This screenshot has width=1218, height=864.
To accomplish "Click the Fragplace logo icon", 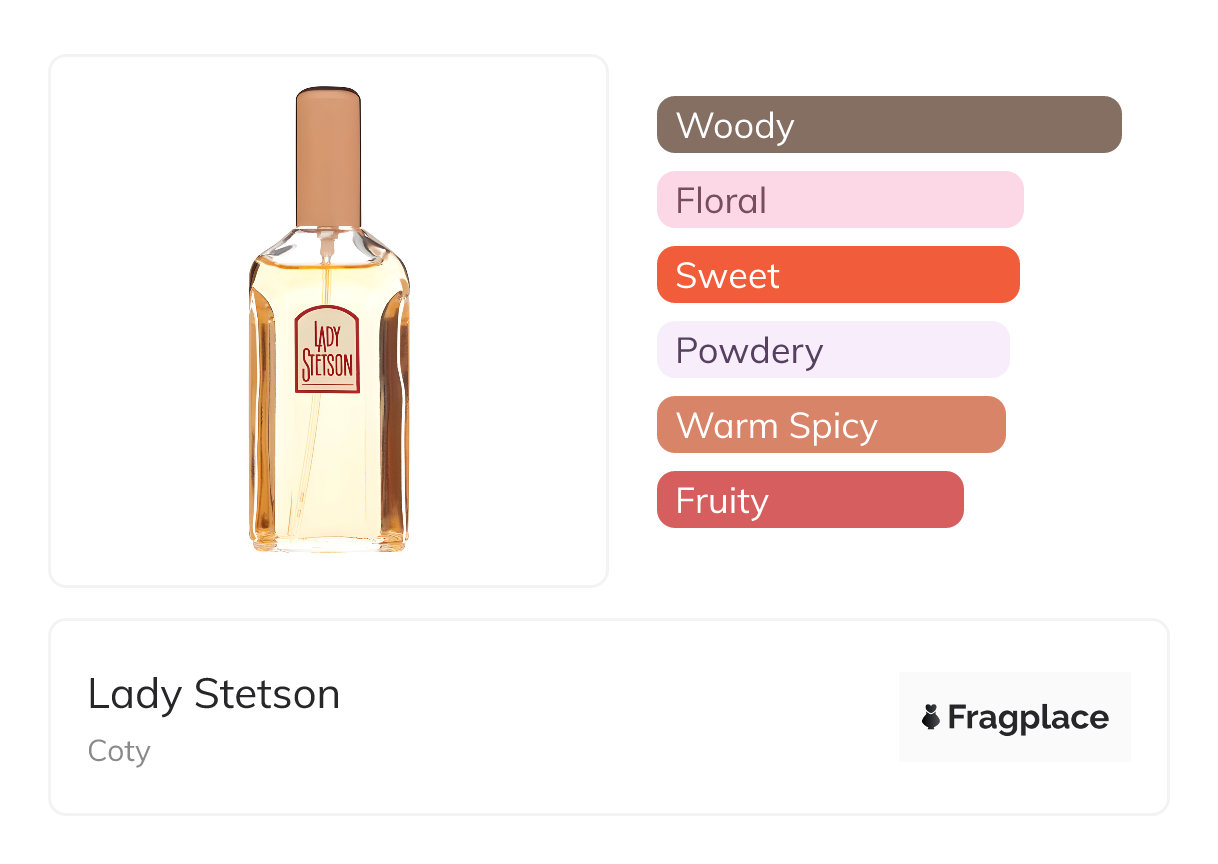I will (931, 717).
